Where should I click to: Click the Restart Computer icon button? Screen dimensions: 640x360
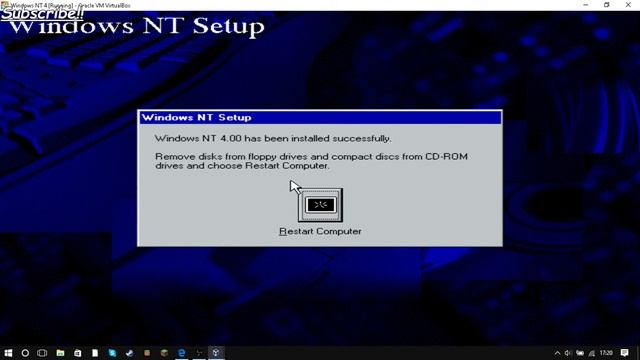coord(320,205)
